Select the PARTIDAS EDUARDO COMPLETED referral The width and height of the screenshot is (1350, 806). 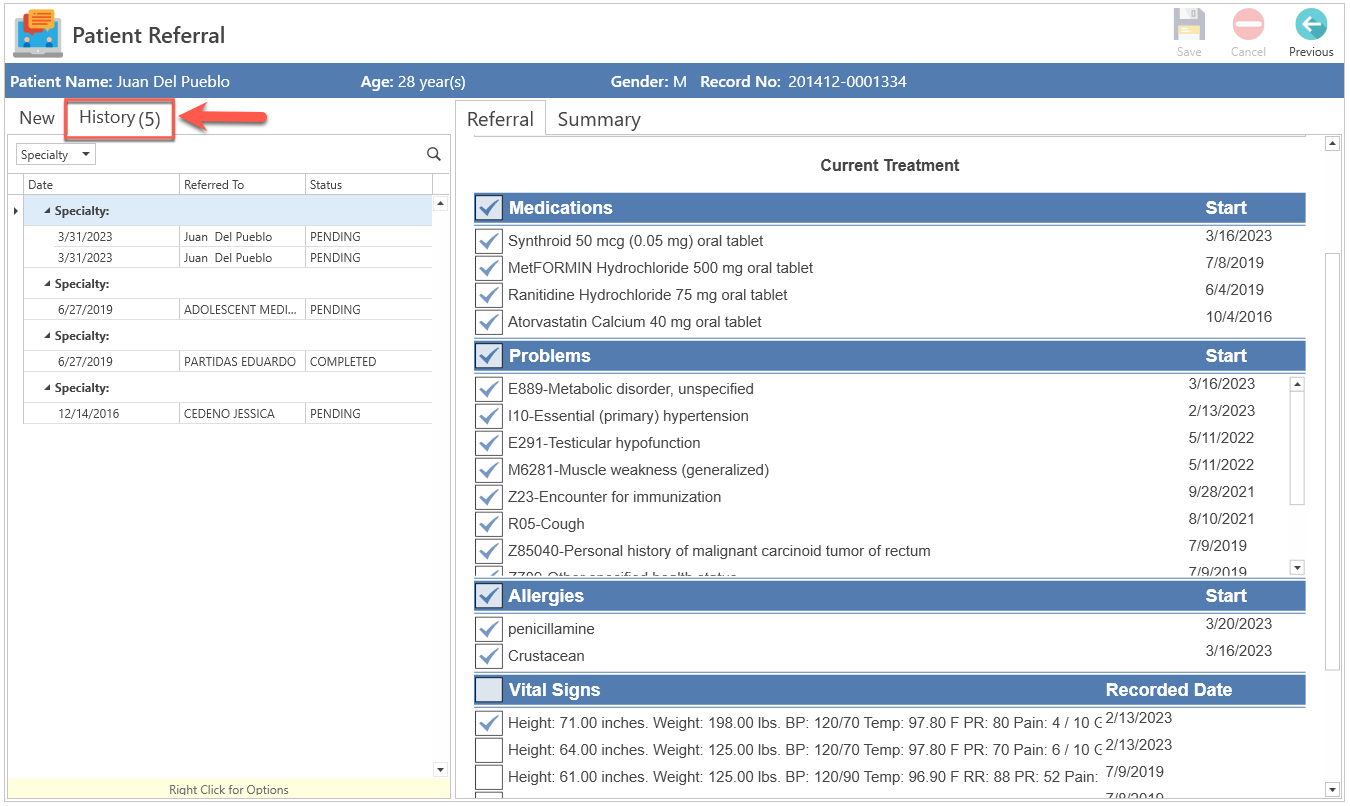228,362
